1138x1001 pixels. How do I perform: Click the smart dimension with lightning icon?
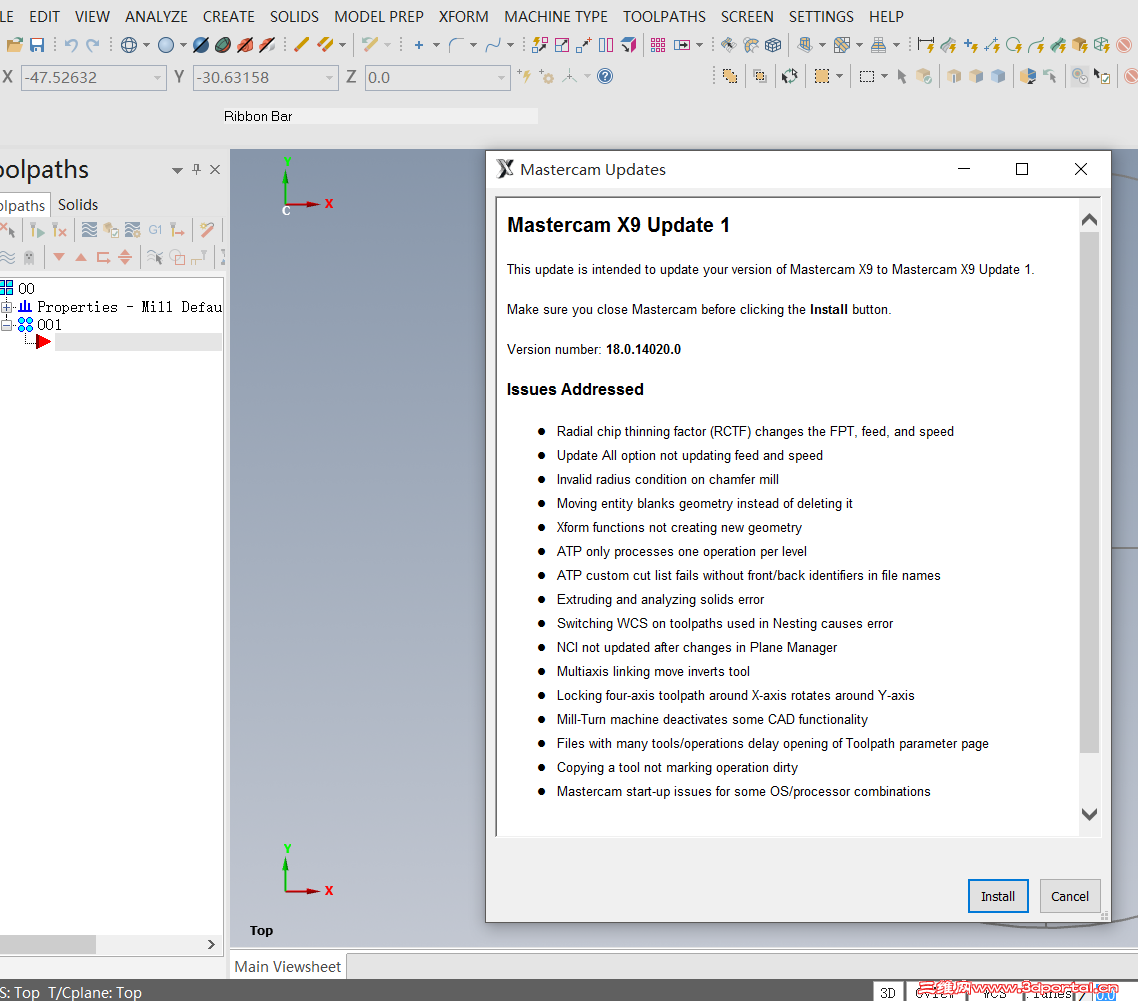pos(926,45)
